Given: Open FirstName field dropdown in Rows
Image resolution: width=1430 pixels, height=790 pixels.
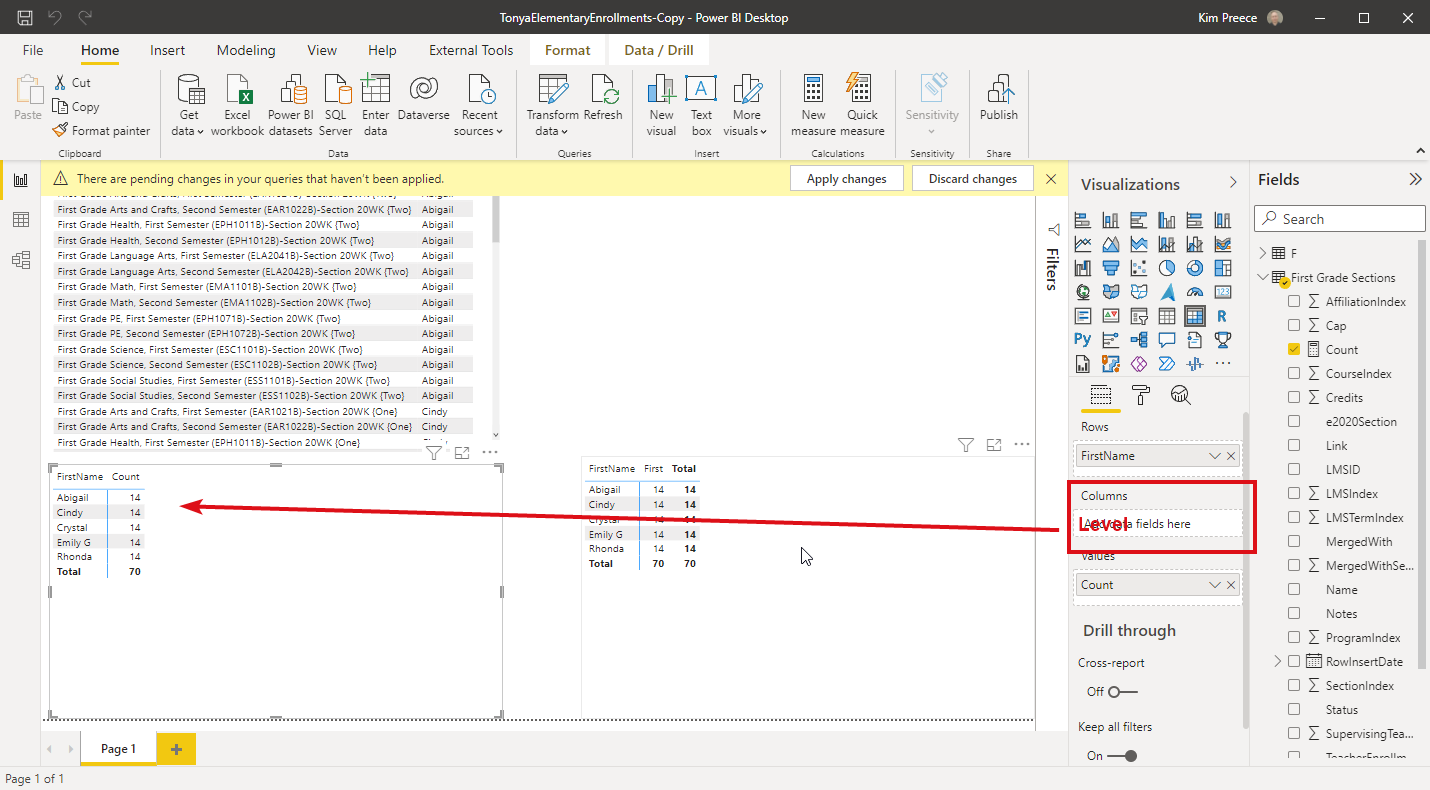Looking at the screenshot, I should click(1215, 456).
